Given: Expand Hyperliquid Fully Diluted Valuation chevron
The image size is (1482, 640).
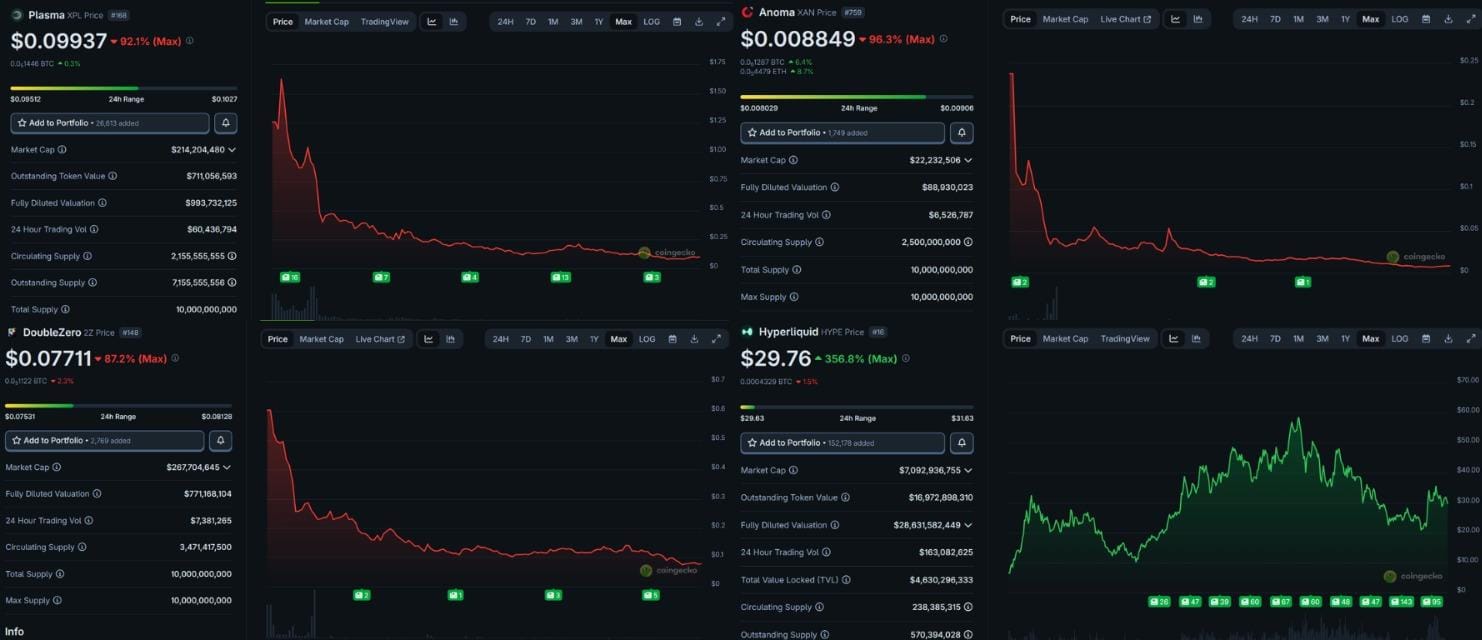Looking at the screenshot, I should (x=968, y=525).
